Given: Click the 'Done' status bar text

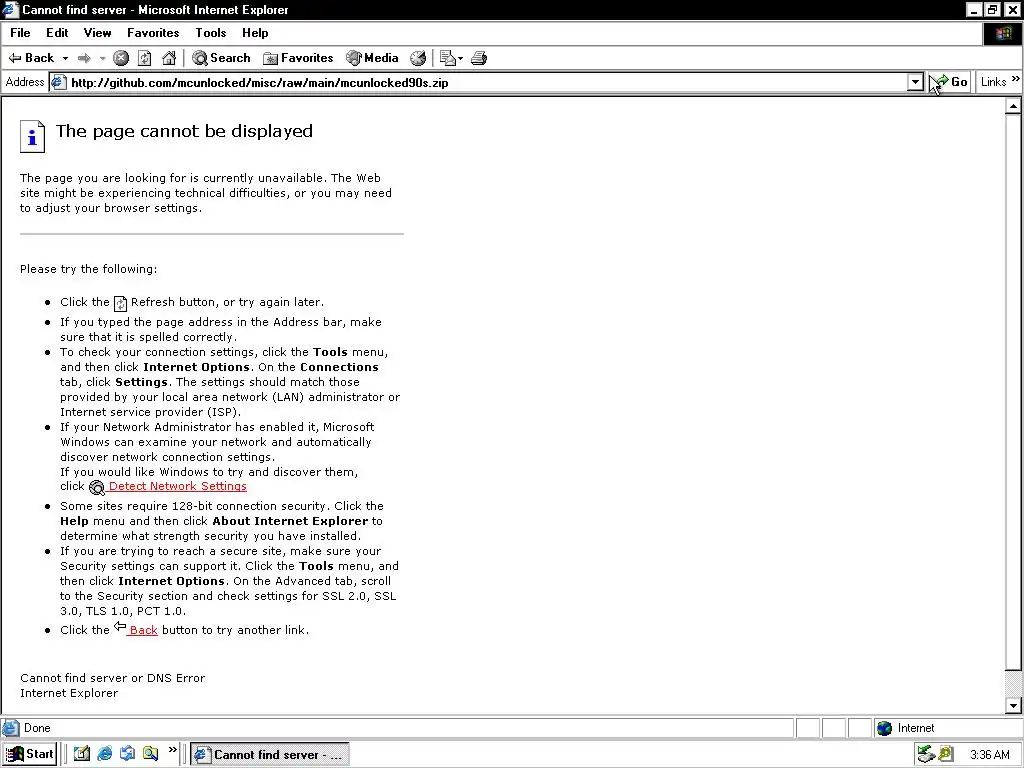Looking at the screenshot, I should 37,728.
